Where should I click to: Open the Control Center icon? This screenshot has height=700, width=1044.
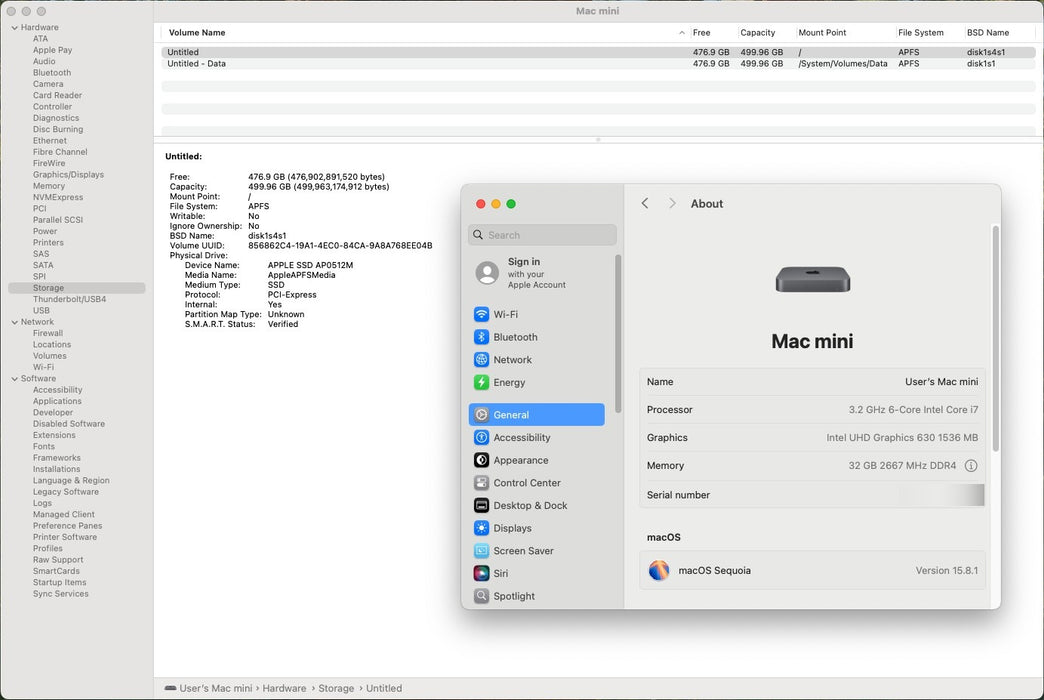(x=481, y=483)
